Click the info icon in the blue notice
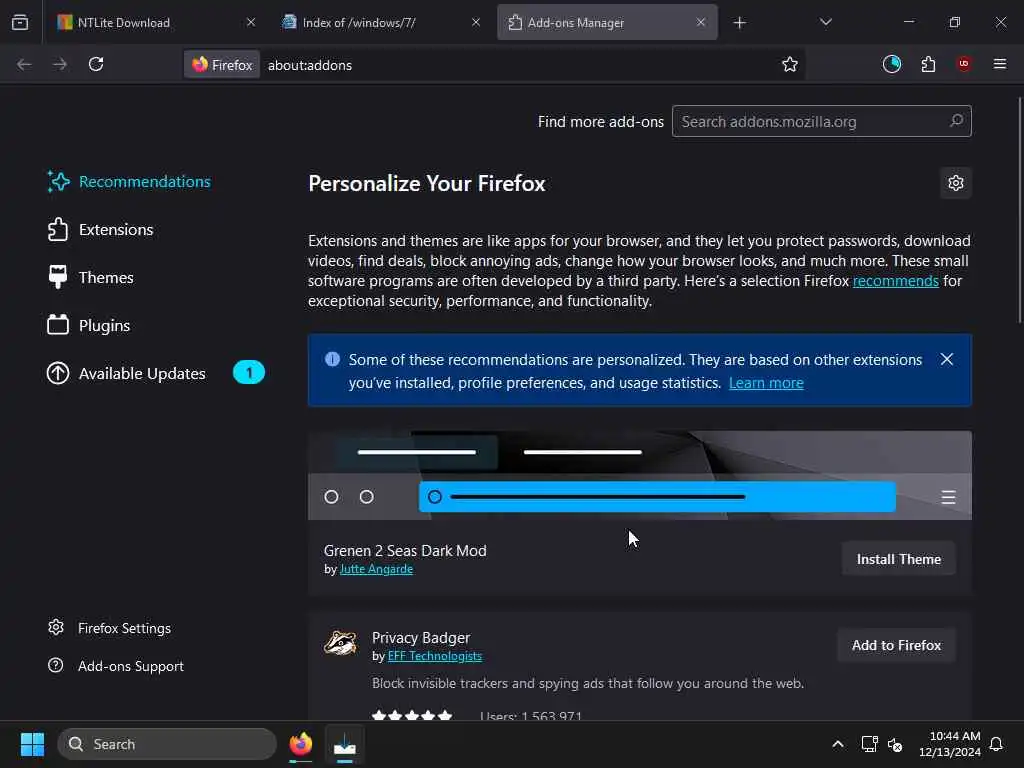 pos(332,359)
